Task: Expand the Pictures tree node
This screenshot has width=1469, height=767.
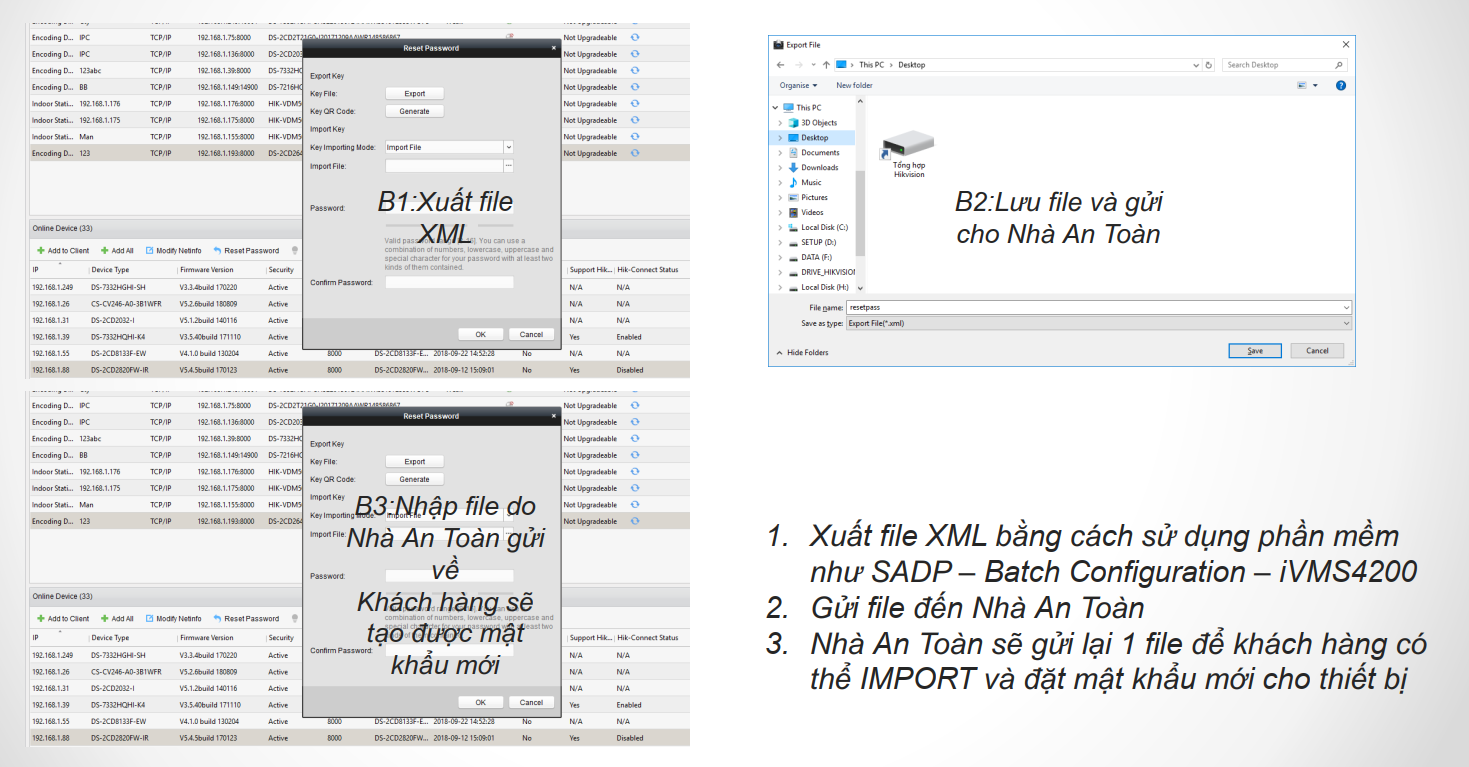Action: [781, 198]
